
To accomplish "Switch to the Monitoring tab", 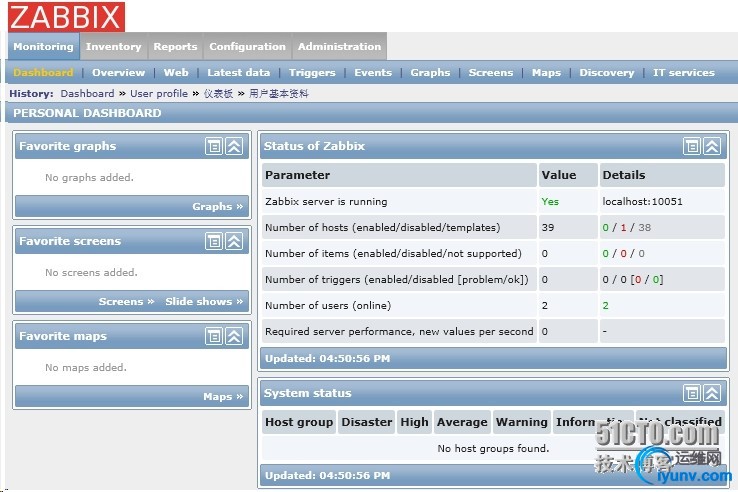I will click(43, 47).
